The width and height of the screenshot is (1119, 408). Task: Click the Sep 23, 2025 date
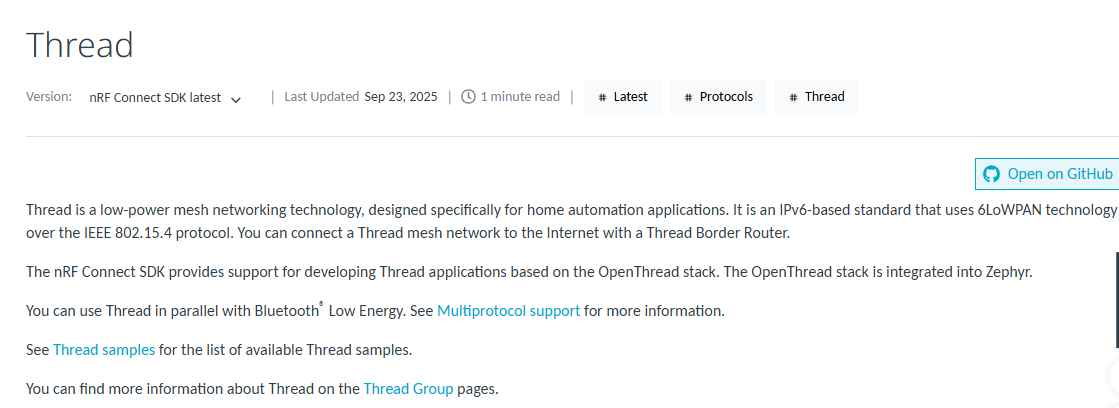[400, 97]
